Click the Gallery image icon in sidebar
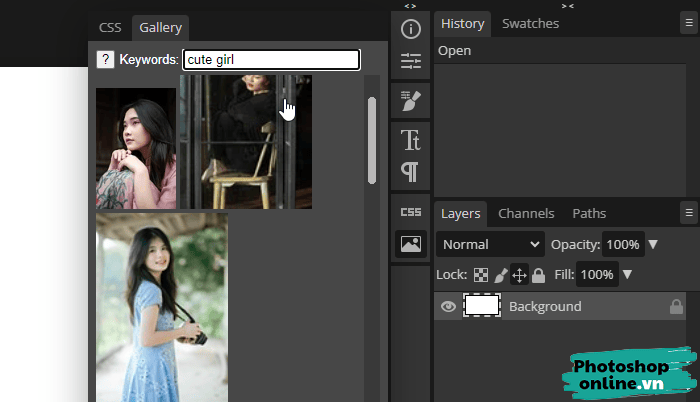 pos(411,244)
